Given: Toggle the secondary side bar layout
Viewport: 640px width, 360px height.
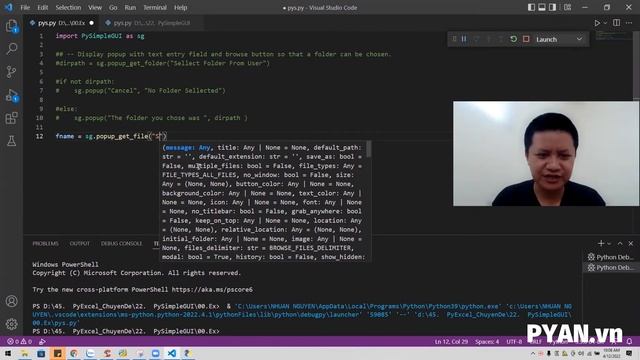Looking at the screenshot, I should coord(552,7).
